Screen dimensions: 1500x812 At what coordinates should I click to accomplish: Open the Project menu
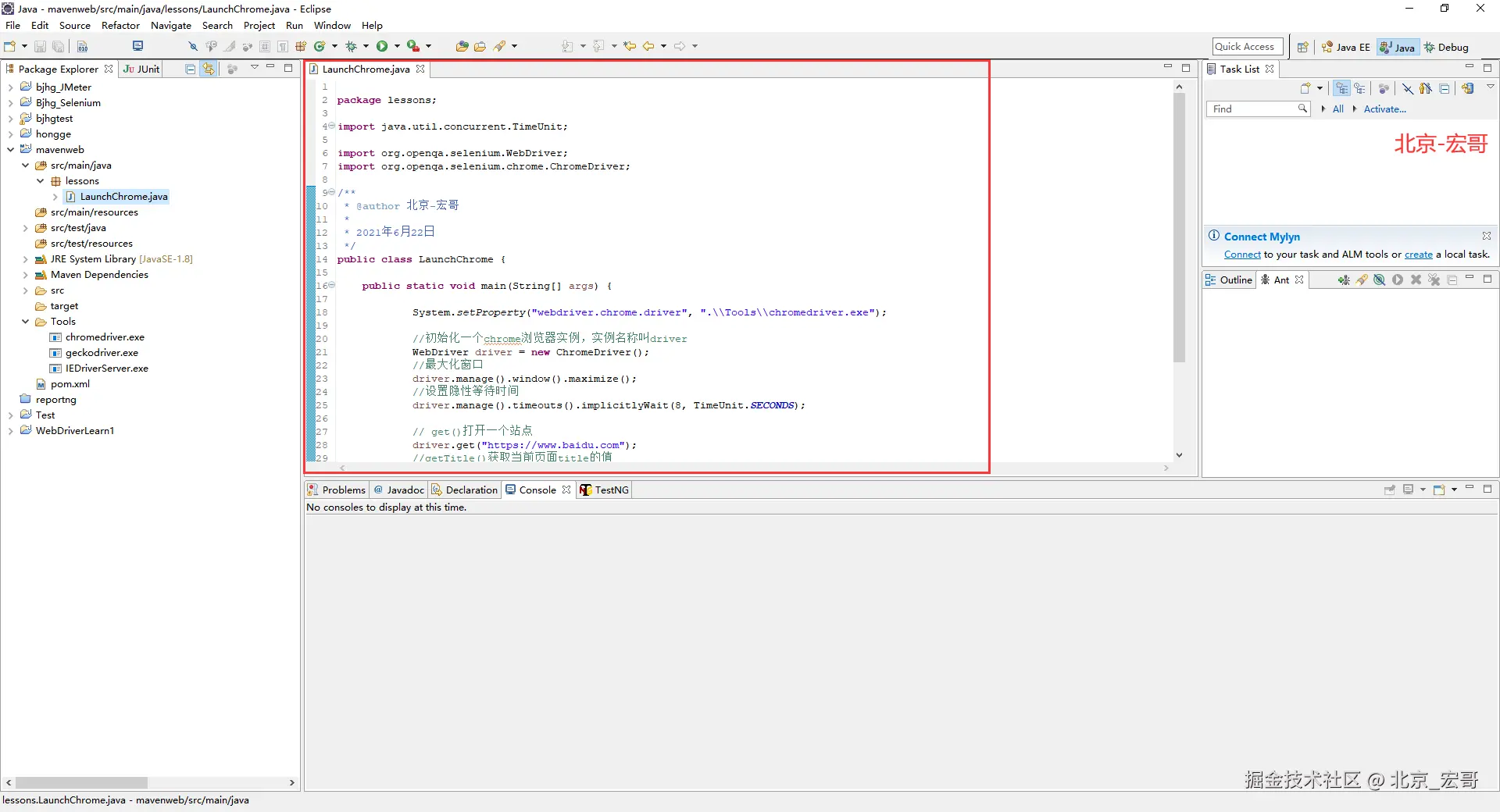click(259, 26)
